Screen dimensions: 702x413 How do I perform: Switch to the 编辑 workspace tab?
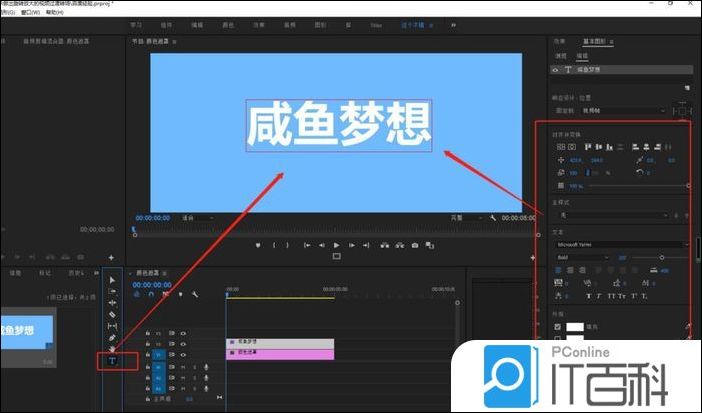tap(197, 25)
